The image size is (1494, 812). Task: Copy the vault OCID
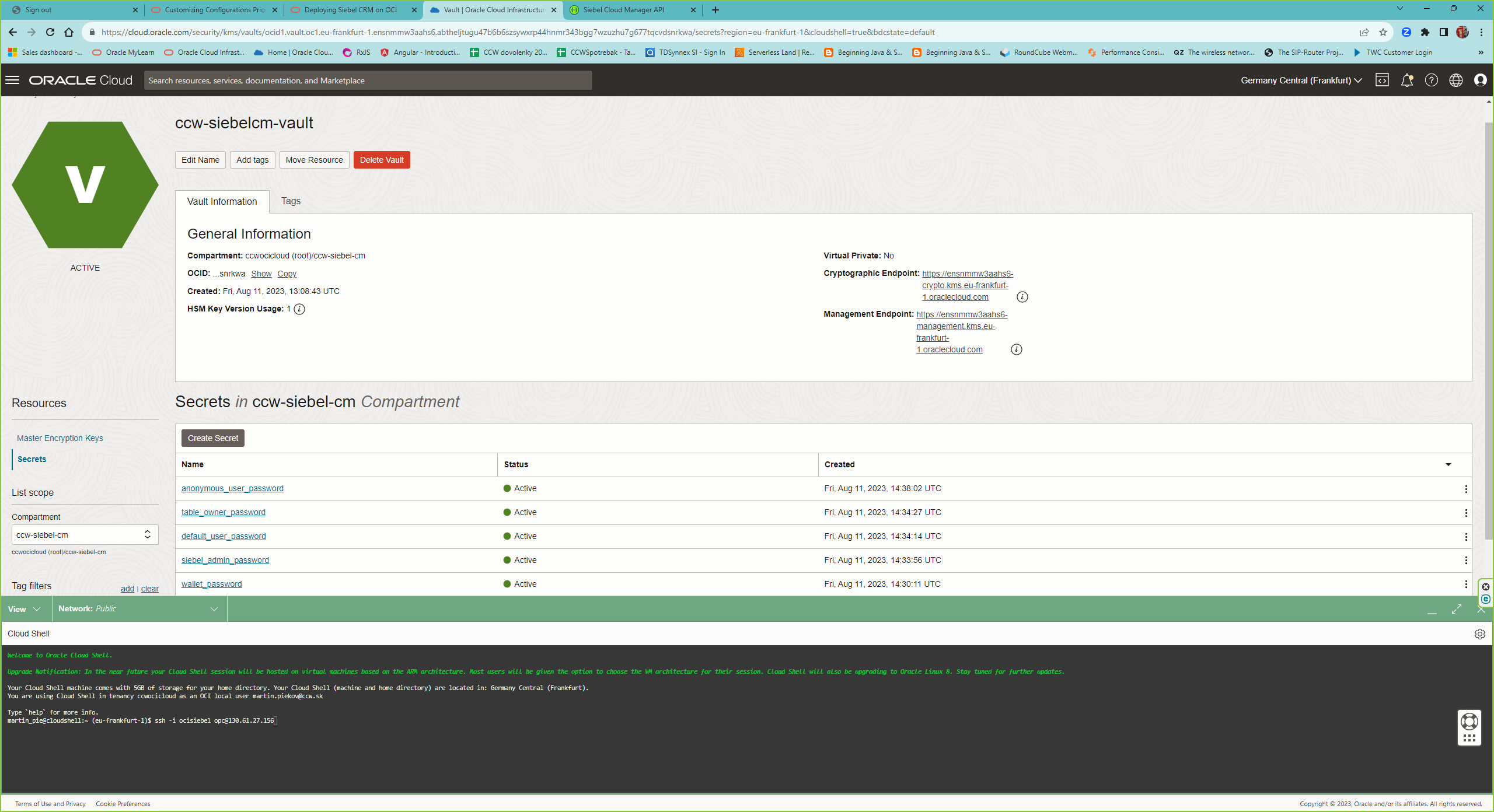point(287,274)
